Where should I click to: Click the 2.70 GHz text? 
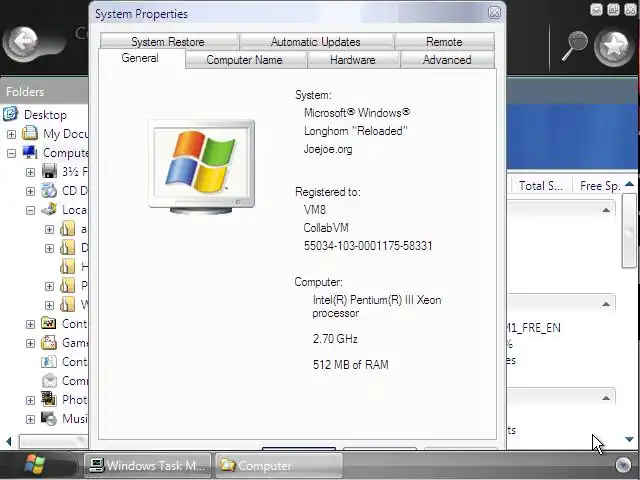335,339
